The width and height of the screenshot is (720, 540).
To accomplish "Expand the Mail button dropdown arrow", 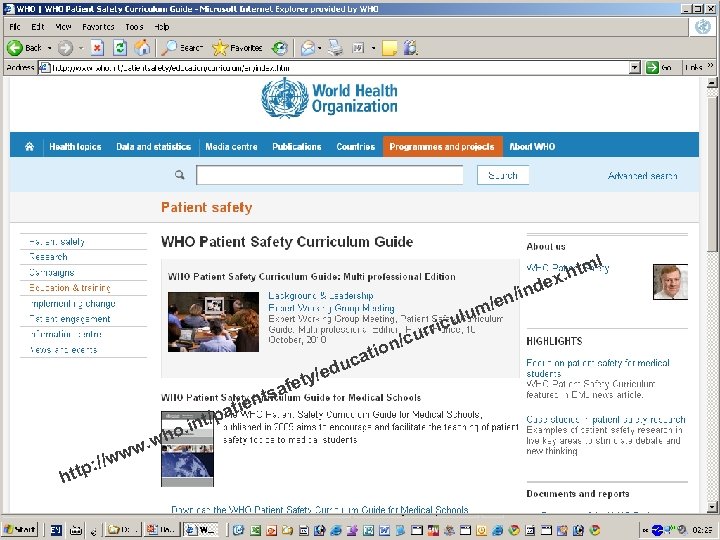I will pyautogui.click(x=320, y=48).
